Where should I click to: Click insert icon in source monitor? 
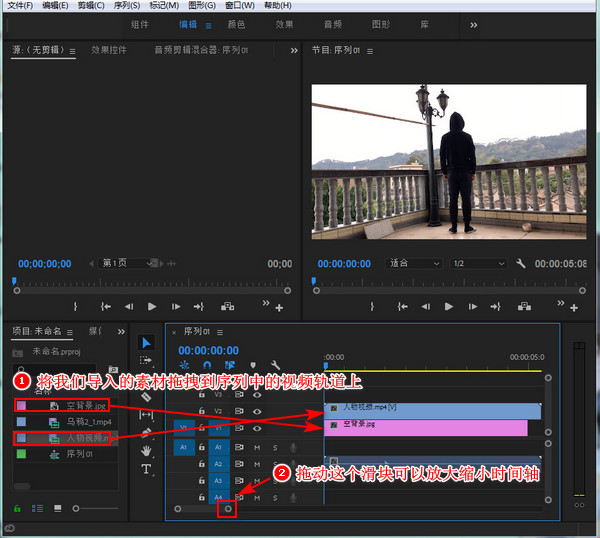(227, 306)
